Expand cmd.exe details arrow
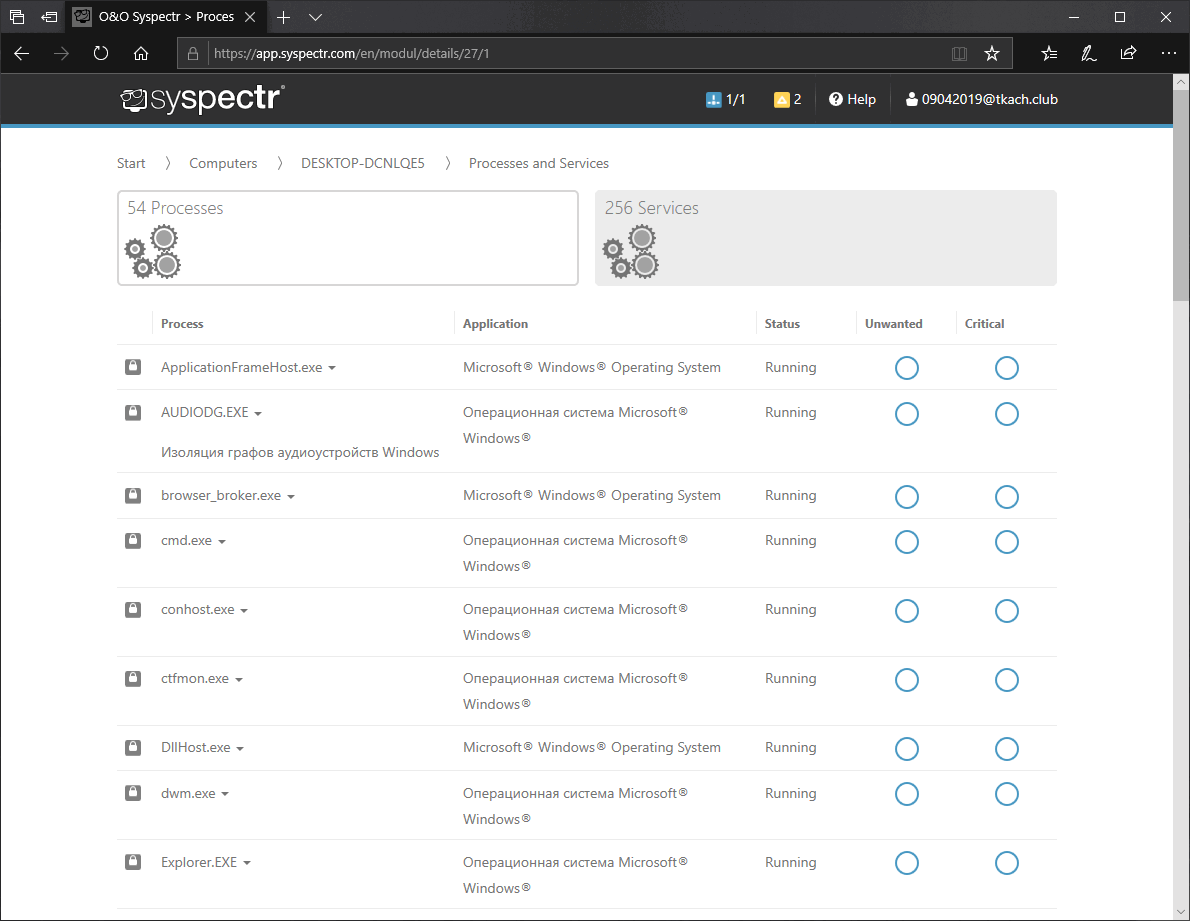This screenshot has width=1190, height=921. click(222, 542)
